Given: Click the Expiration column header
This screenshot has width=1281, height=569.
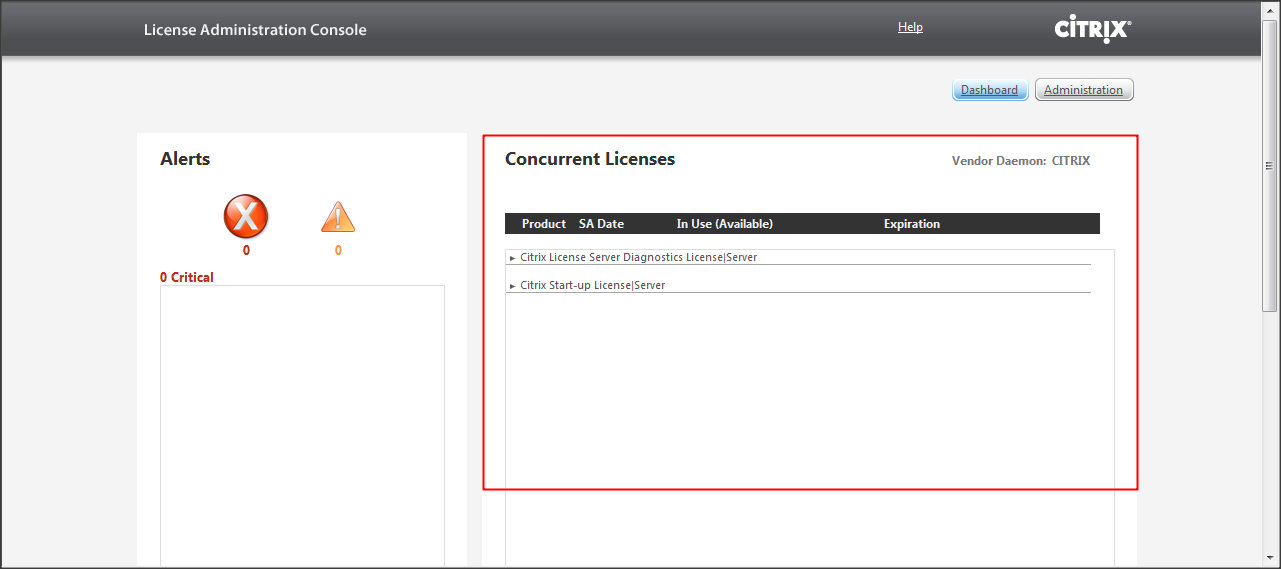Looking at the screenshot, I should [x=911, y=224].
